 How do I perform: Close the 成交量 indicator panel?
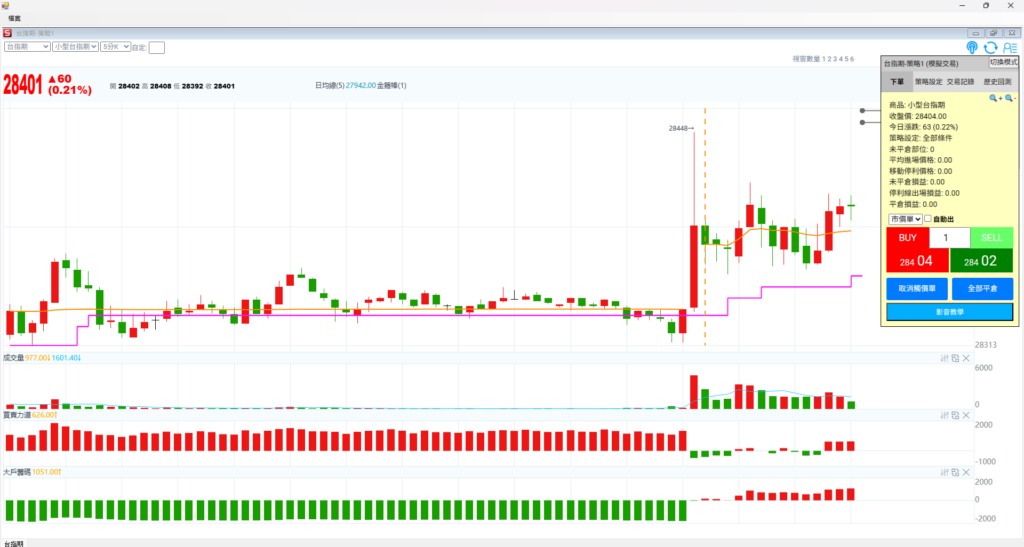(966, 358)
